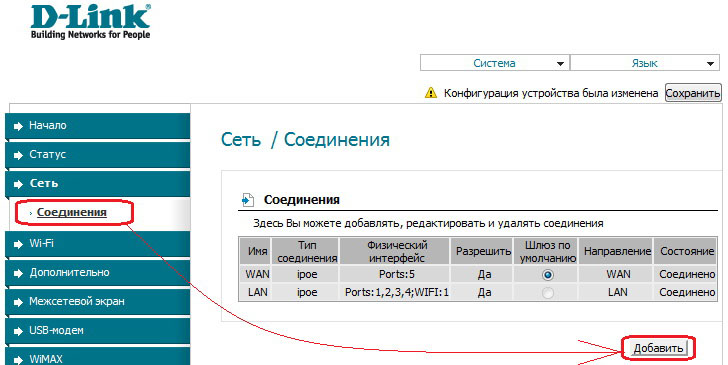Click the Сохранить button
728x365 pixels.
[x=693, y=93]
